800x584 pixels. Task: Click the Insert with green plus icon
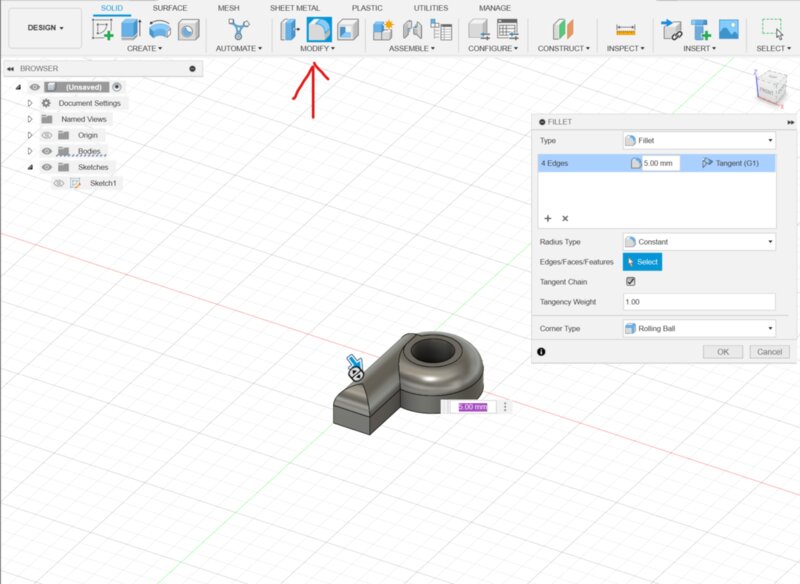click(x=700, y=30)
